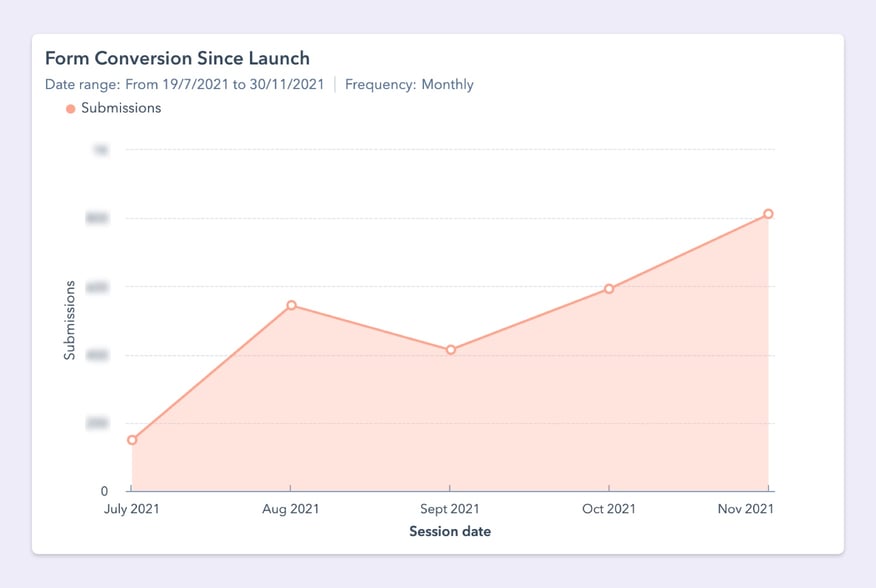Click the 'Form Conversion Since Launch' title

[x=177, y=58]
